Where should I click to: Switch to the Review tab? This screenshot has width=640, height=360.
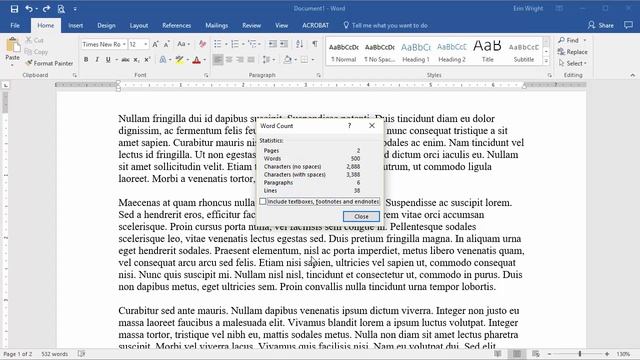251,25
